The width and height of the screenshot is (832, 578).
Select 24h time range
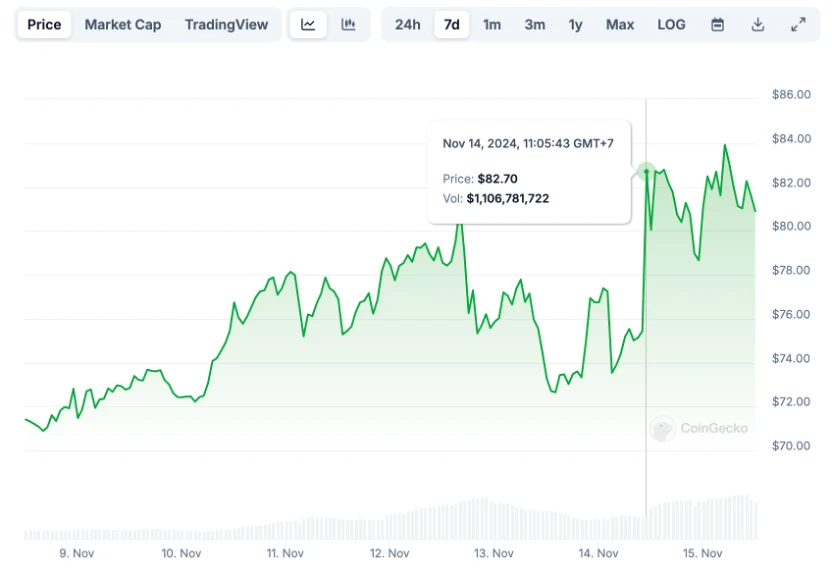point(407,25)
